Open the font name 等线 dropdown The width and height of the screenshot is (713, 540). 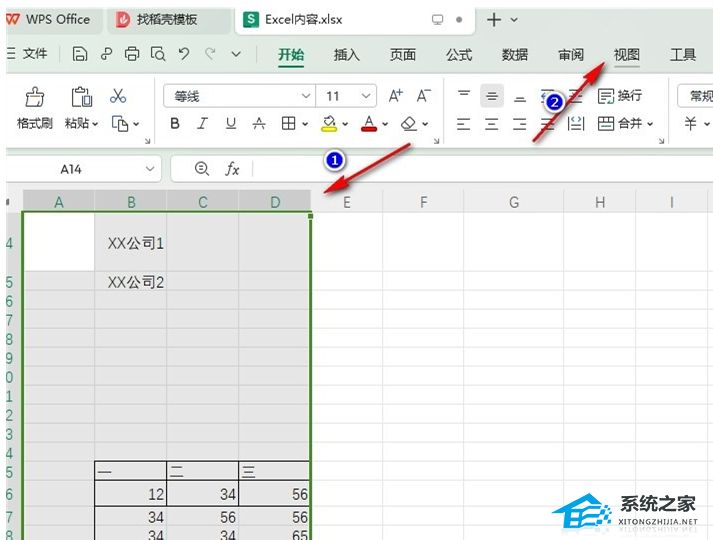[306, 96]
